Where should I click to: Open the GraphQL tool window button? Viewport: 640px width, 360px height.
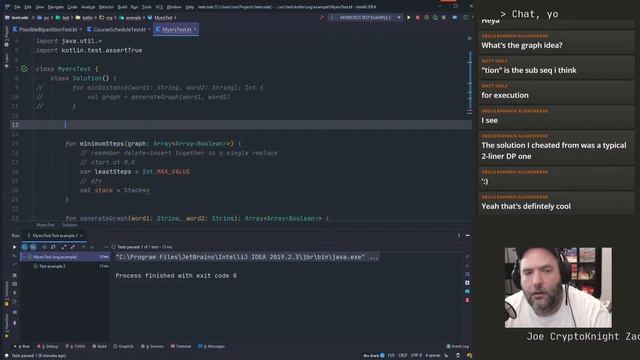124,346
